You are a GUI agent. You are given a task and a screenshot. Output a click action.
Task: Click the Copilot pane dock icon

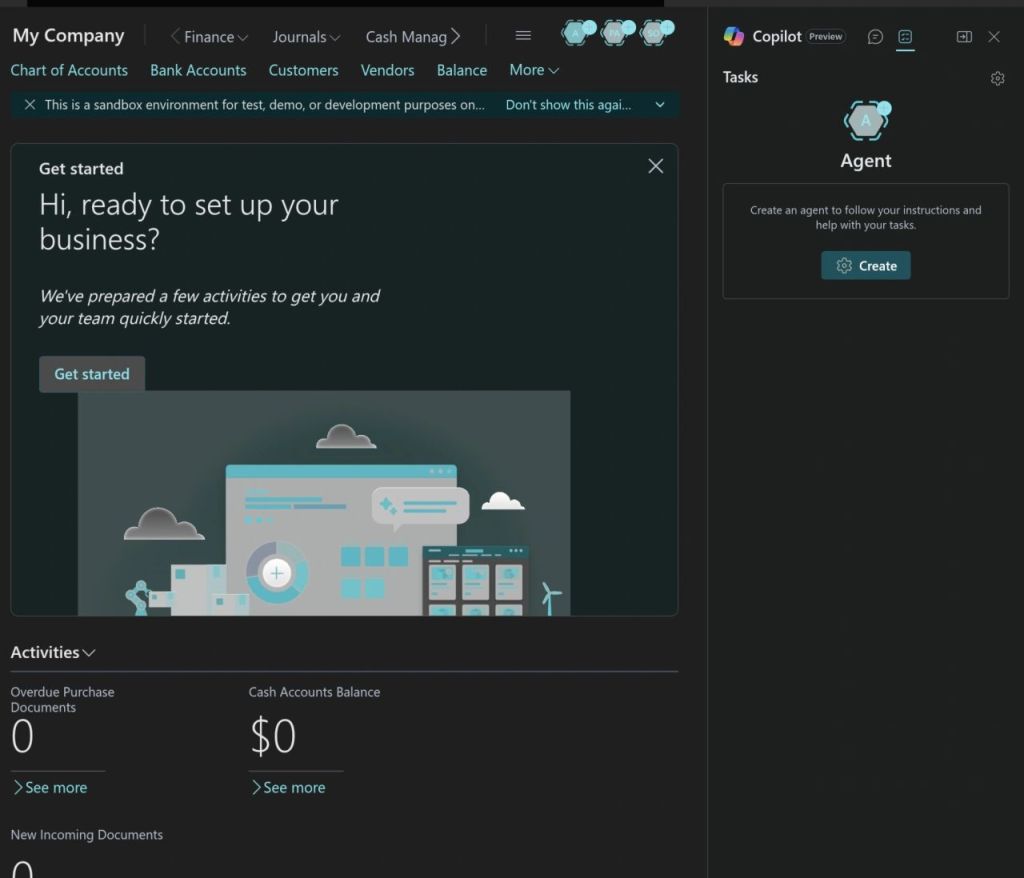(964, 37)
